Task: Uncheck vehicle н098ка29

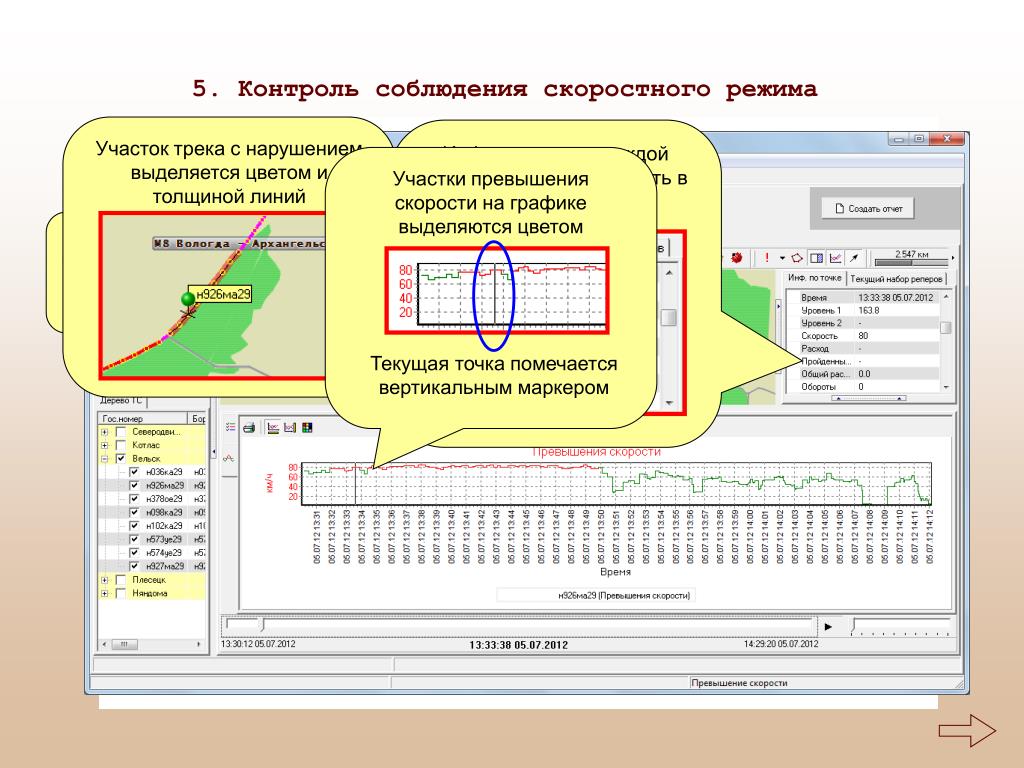Action: (x=135, y=513)
